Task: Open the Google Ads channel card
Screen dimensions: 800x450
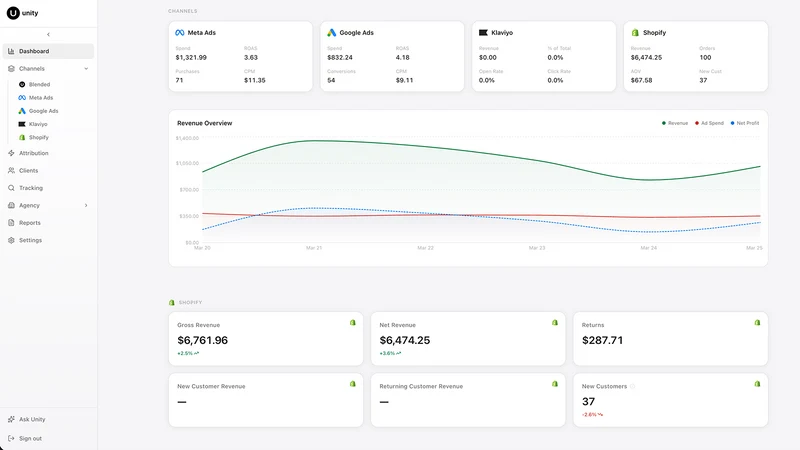Action: (x=392, y=56)
